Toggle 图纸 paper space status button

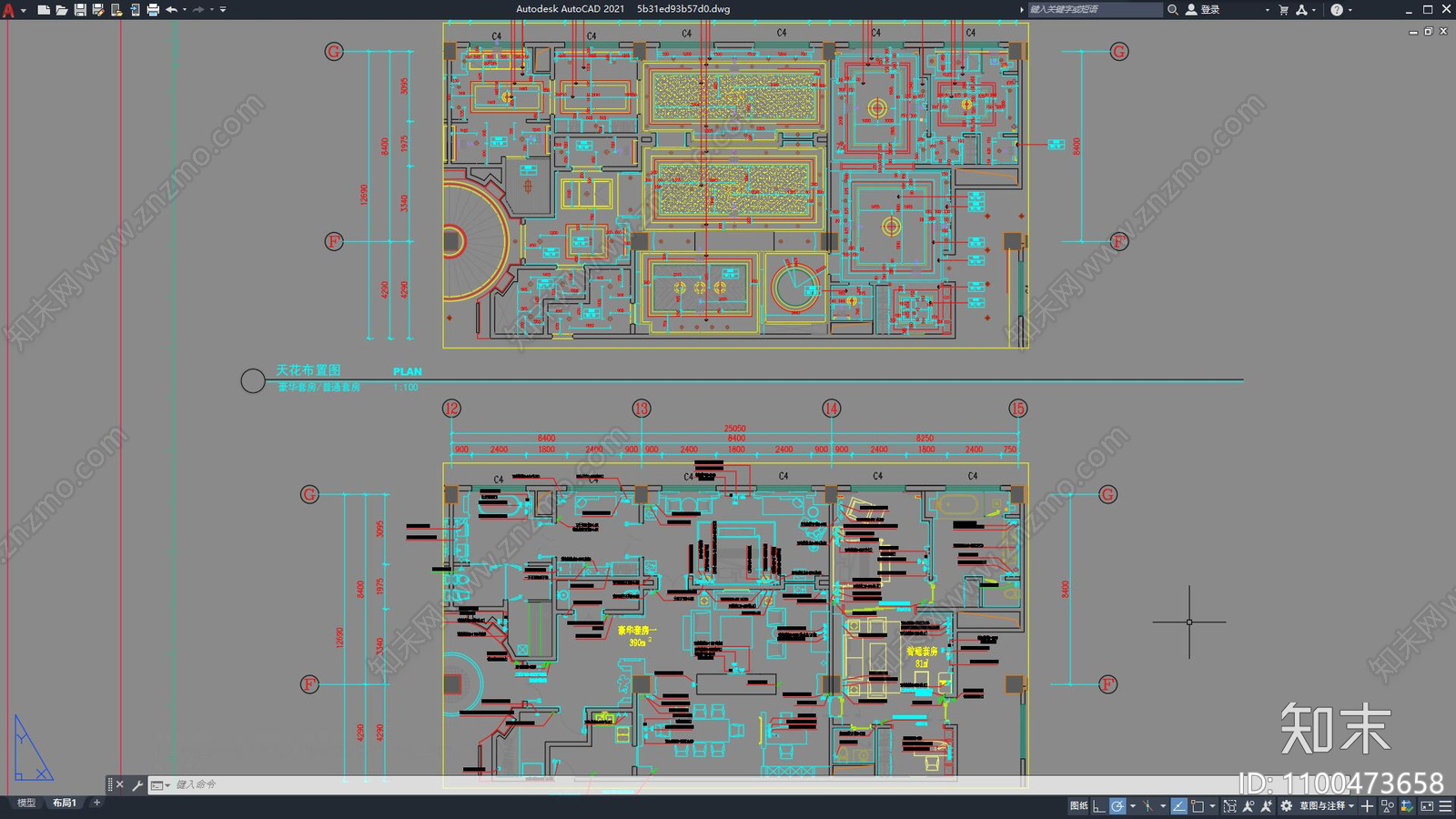pyautogui.click(x=1079, y=806)
